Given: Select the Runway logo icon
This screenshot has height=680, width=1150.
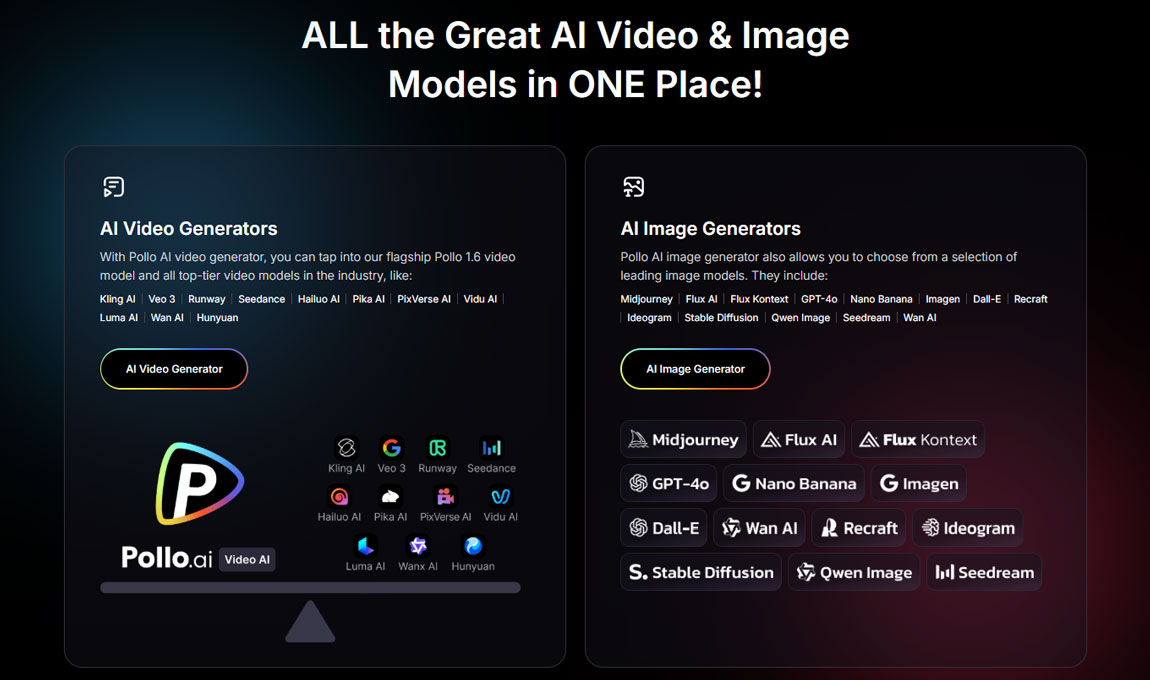Looking at the screenshot, I should click(x=437, y=448).
